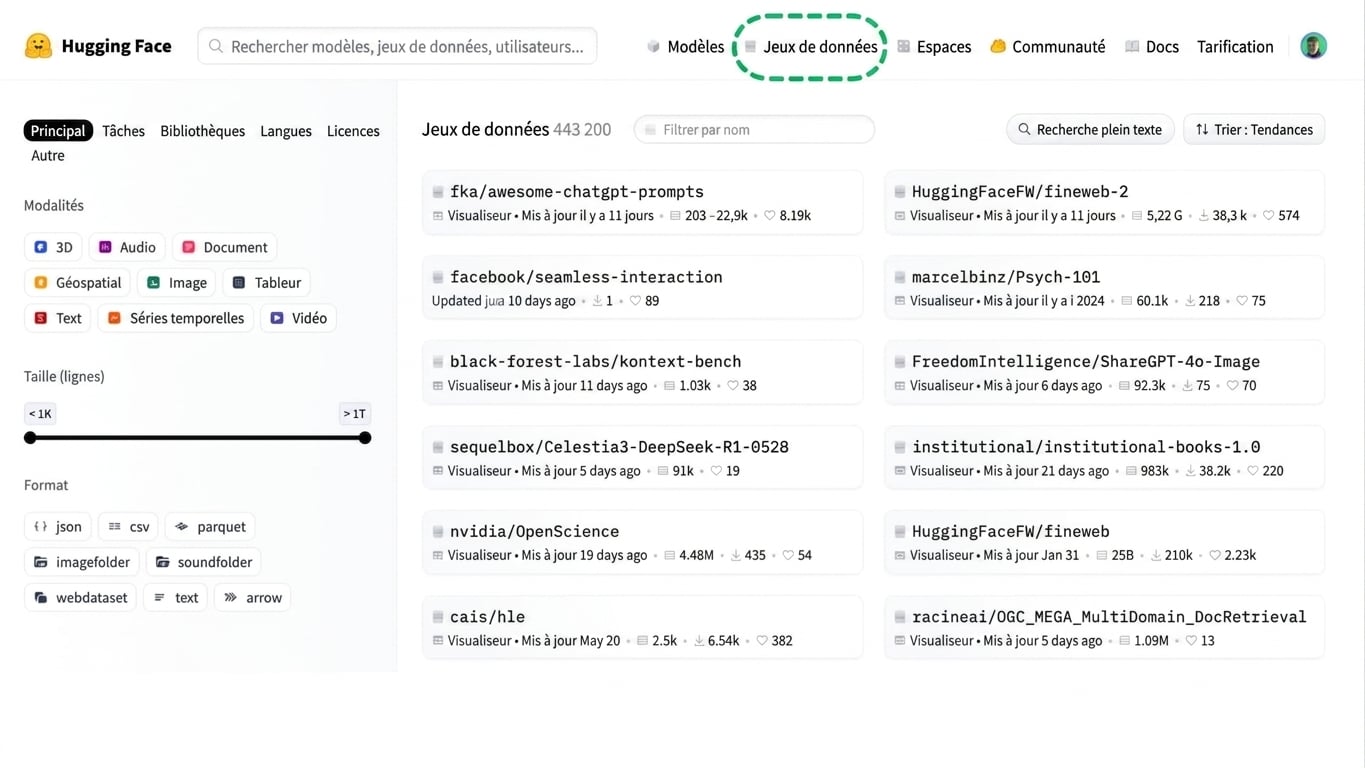Image resolution: width=1365 pixels, height=768 pixels.
Task: Click the right handle of the Taille slider
Action: click(x=365, y=438)
